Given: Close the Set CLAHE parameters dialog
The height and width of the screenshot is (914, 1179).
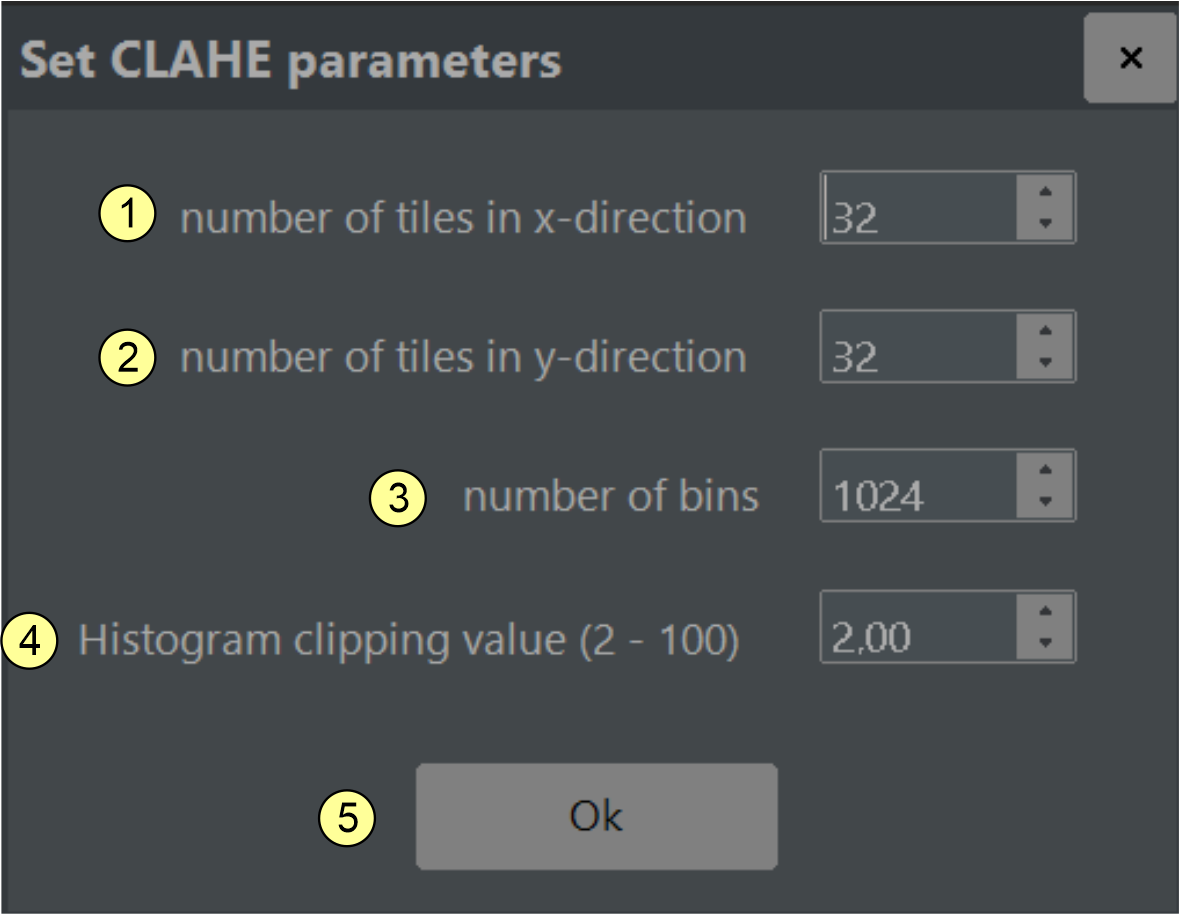Looking at the screenshot, I should 1130,58.
